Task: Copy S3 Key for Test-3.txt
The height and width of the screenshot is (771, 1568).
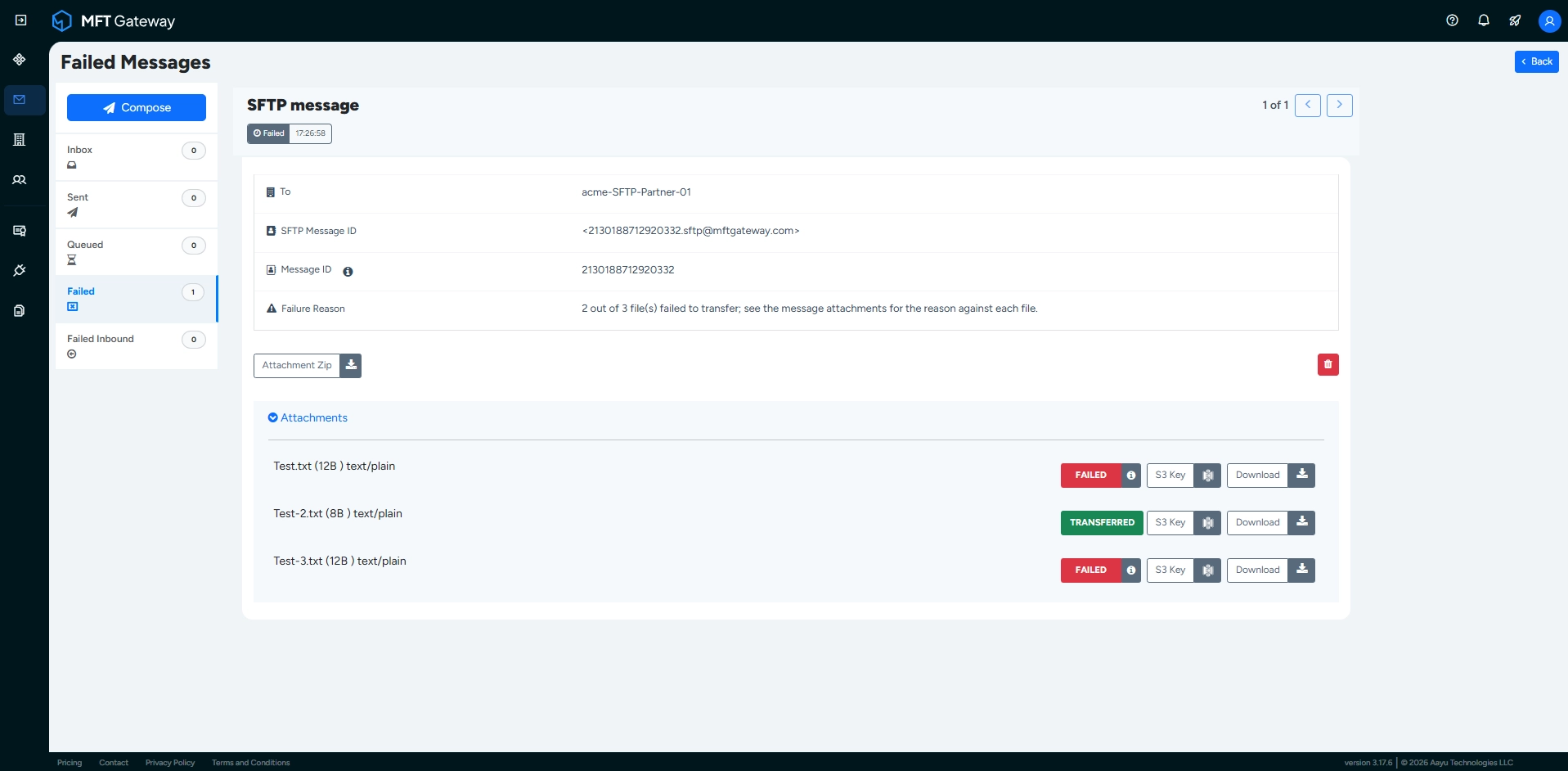Action: (x=1184, y=570)
